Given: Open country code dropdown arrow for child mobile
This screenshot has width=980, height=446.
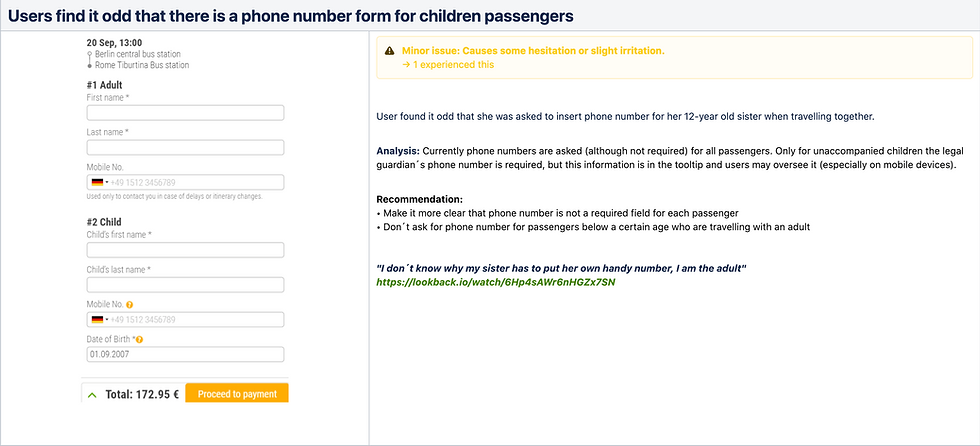Looking at the screenshot, I should [106, 320].
